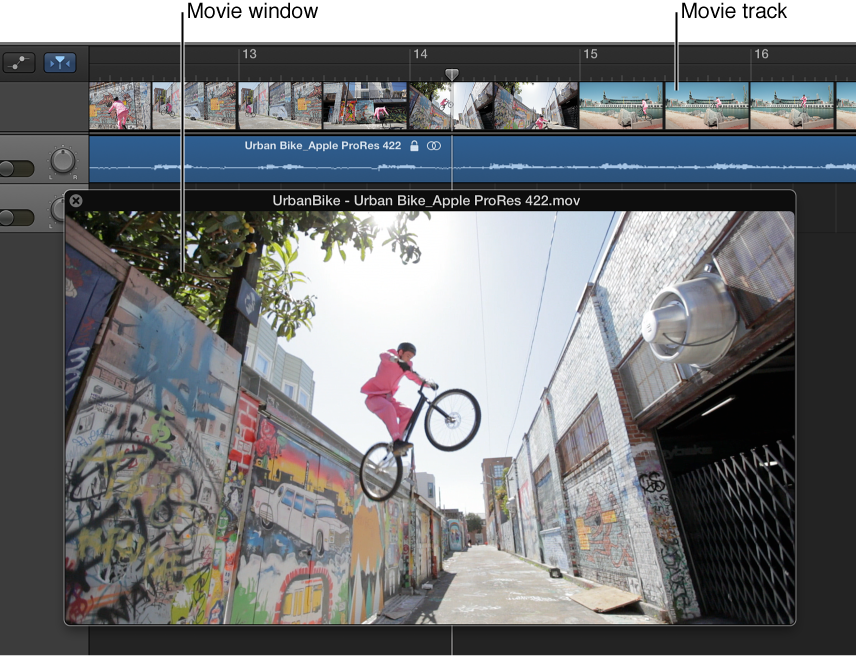Disable the Flex mode button
856x656 pixels.
tap(58, 61)
